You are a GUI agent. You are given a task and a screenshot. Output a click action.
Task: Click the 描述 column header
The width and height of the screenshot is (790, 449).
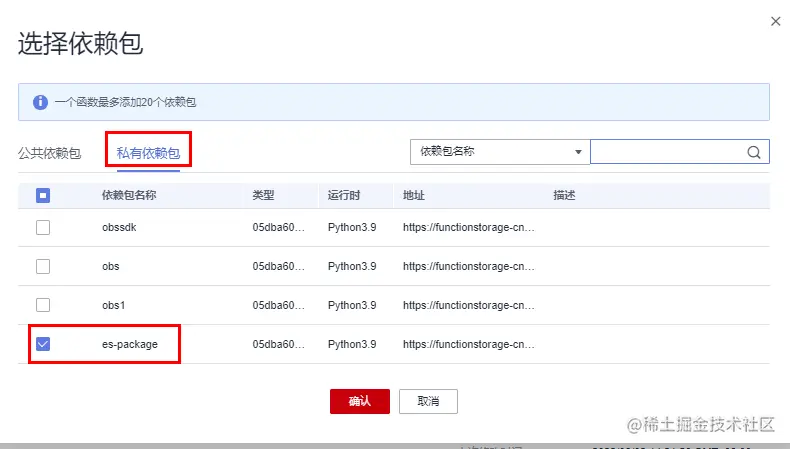pyautogui.click(x=564, y=196)
